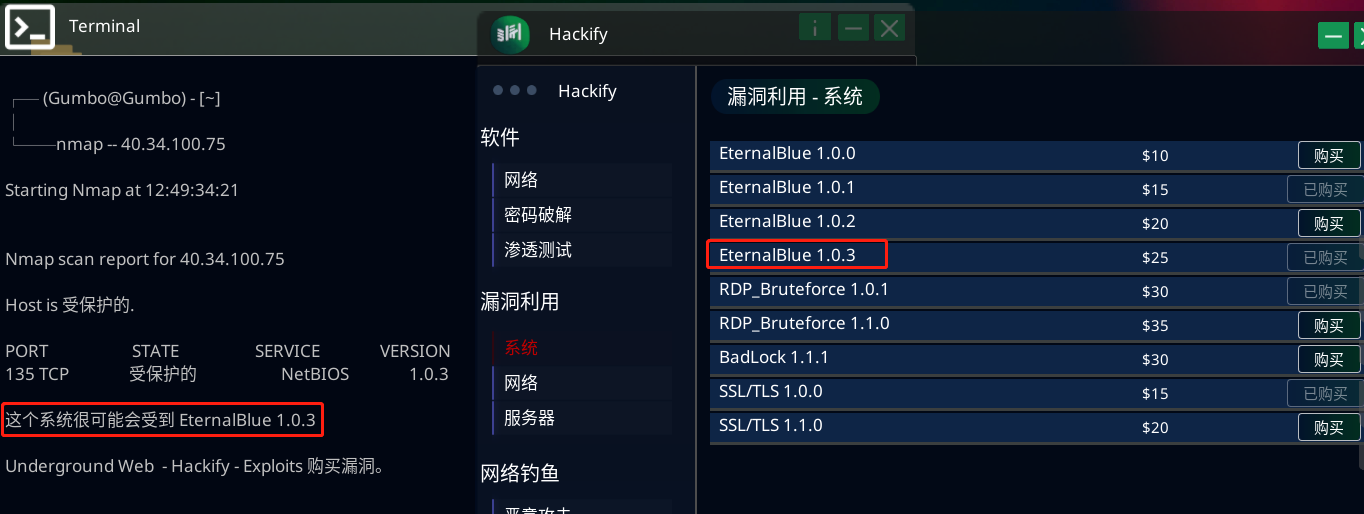Select the 密码破解 category
This screenshot has width=1364, height=514.
[x=538, y=215]
